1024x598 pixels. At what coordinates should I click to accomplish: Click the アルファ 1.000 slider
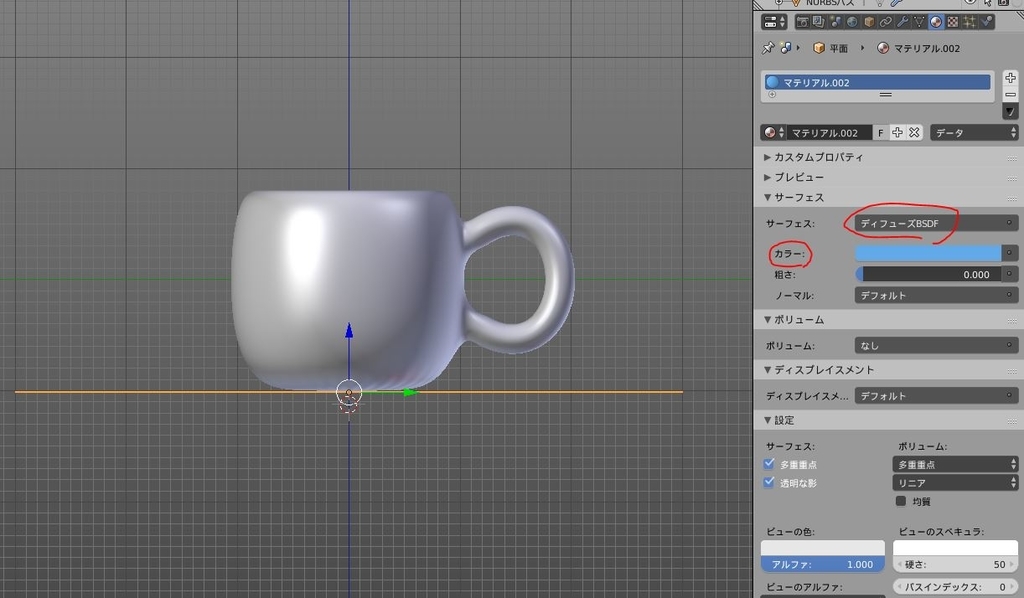(x=823, y=564)
